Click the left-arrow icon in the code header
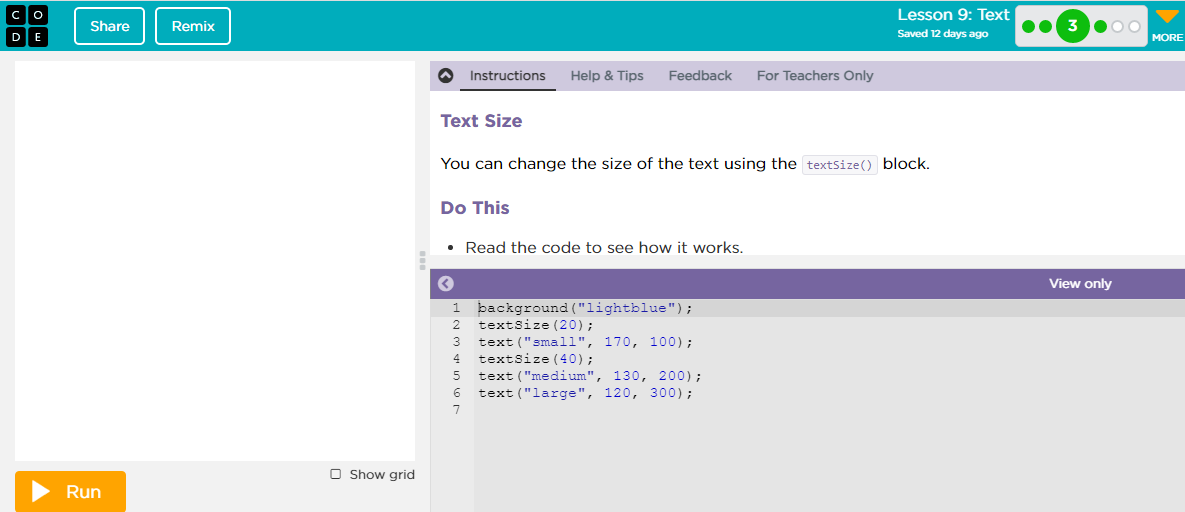This screenshot has height=512, width=1185. tap(446, 284)
